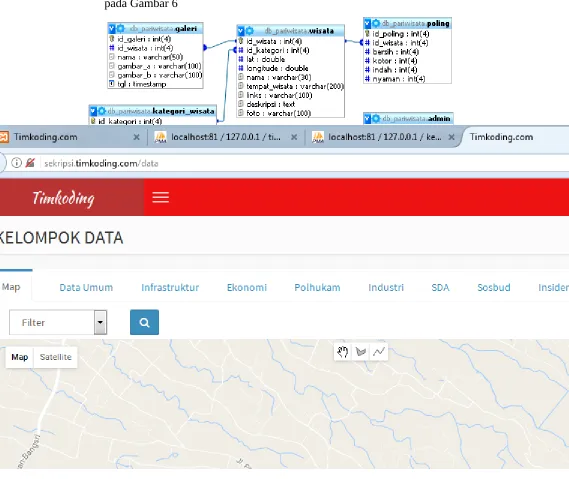This screenshot has height=479, width=569.
Task: Collapse the poling table with arrow toggle
Action: (x=367, y=23)
